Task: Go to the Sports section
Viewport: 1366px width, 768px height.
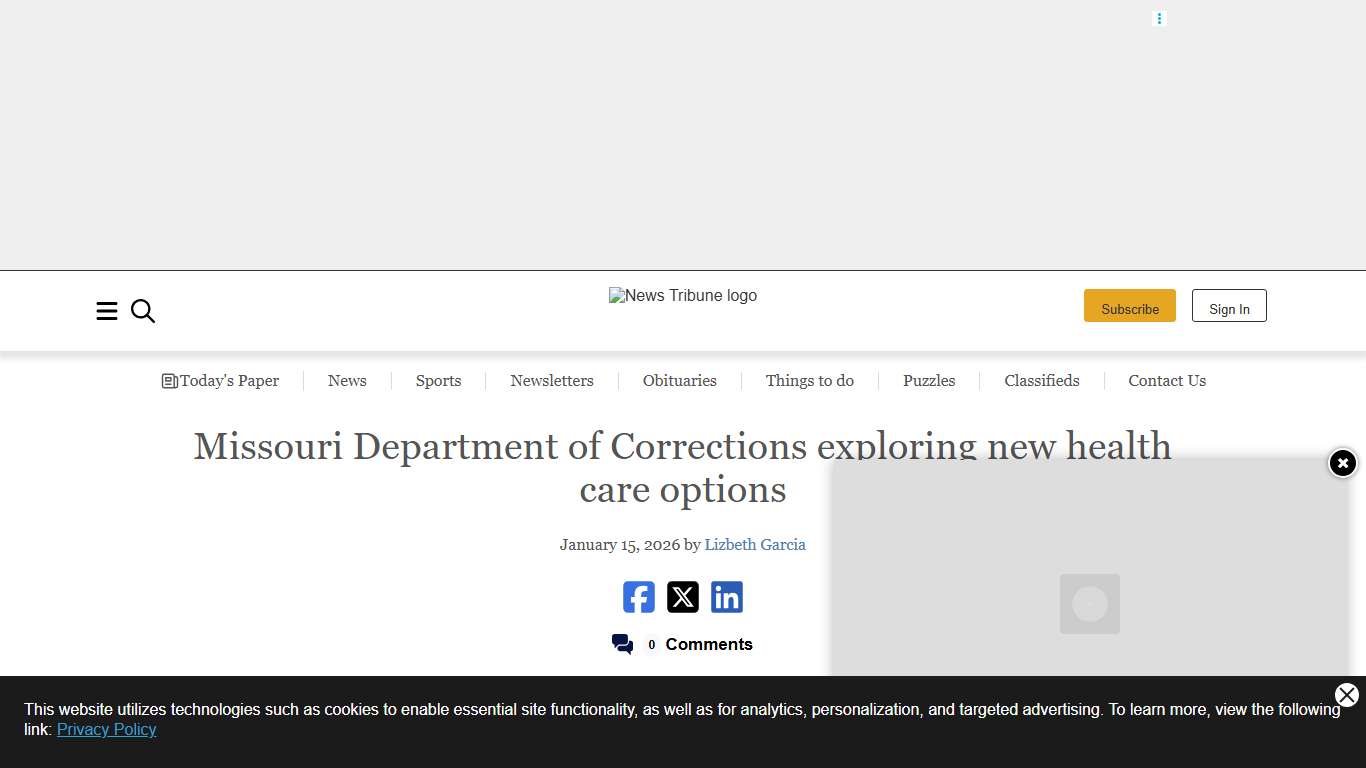Action: tap(438, 380)
